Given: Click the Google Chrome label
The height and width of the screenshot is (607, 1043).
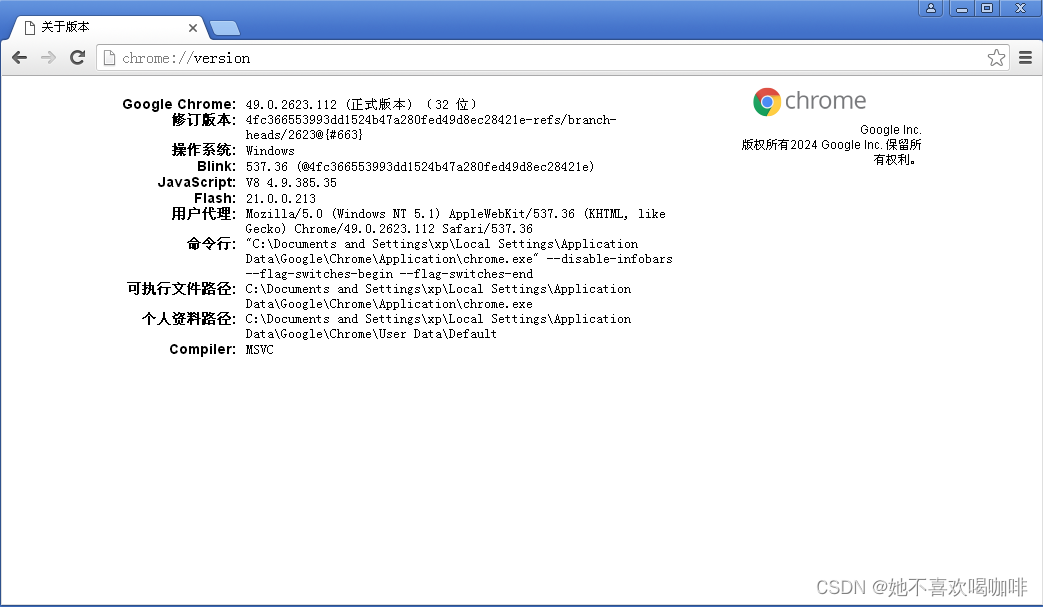Looking at the screenshot, I should 179,104.
